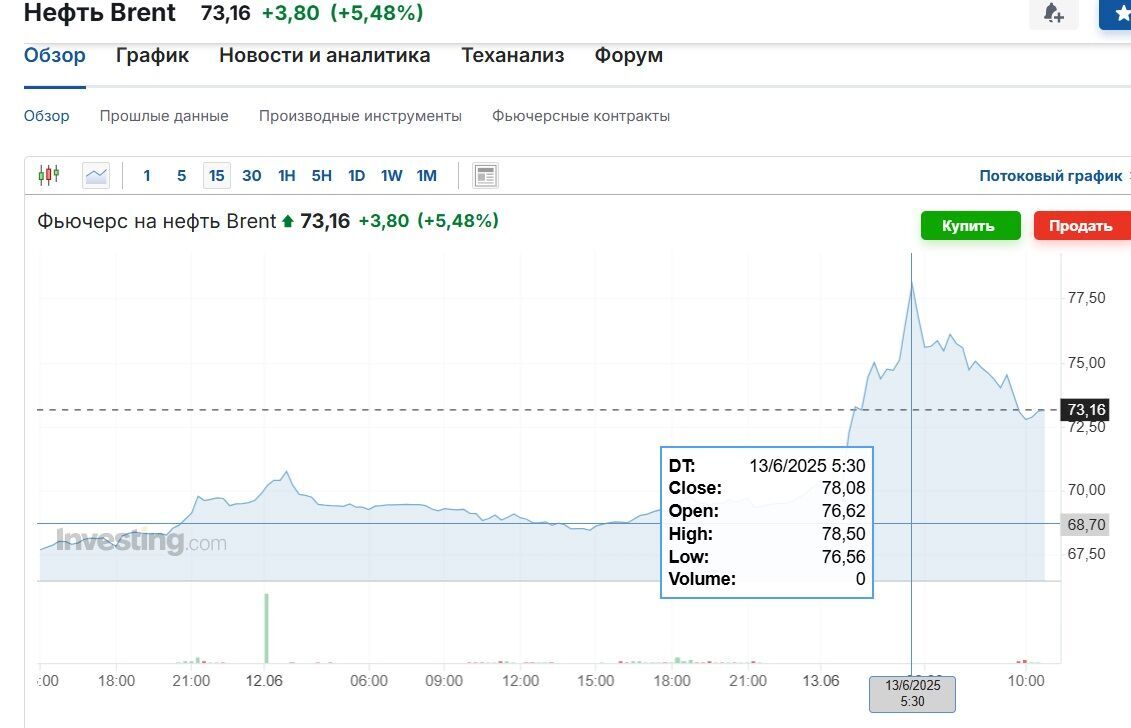Choose the 1M timeframe

pyautogui.click(x=427, y=176)
